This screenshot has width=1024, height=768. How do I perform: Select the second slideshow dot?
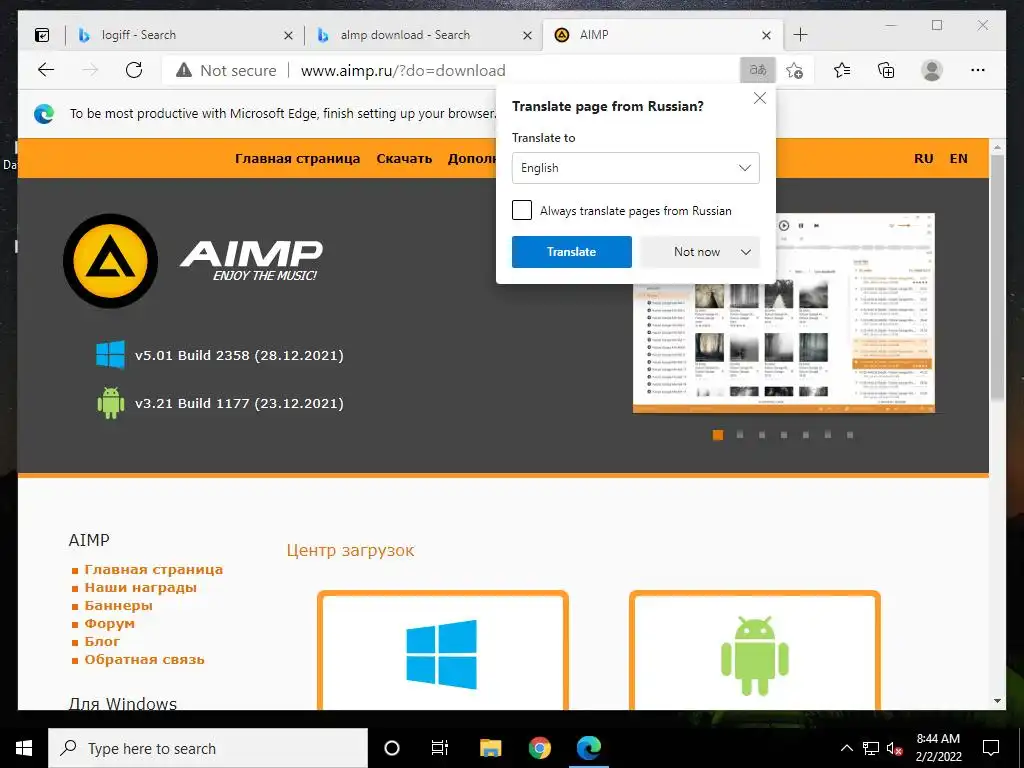740,435
